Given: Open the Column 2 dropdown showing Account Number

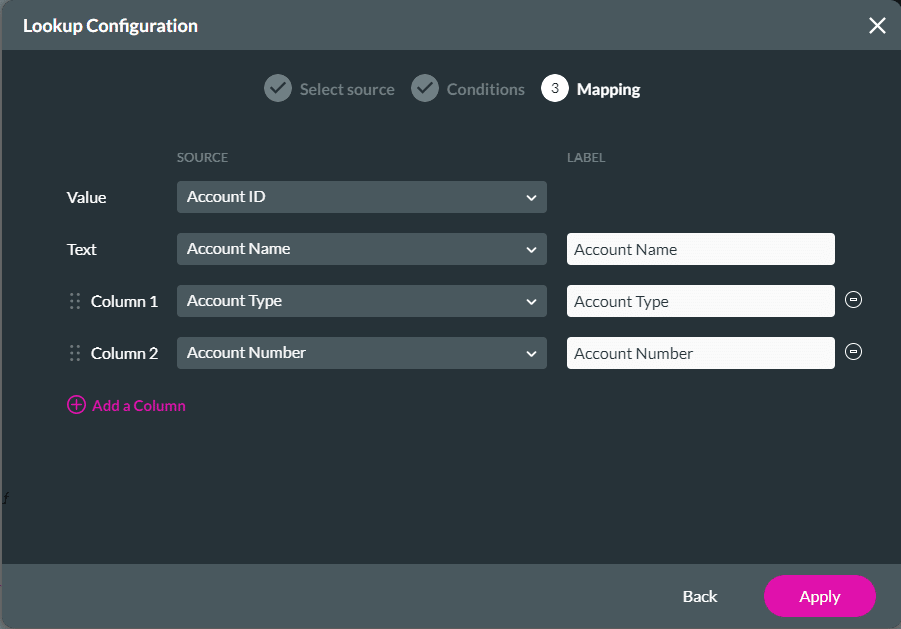Looking at the screenshot, I should pos(361,352).
